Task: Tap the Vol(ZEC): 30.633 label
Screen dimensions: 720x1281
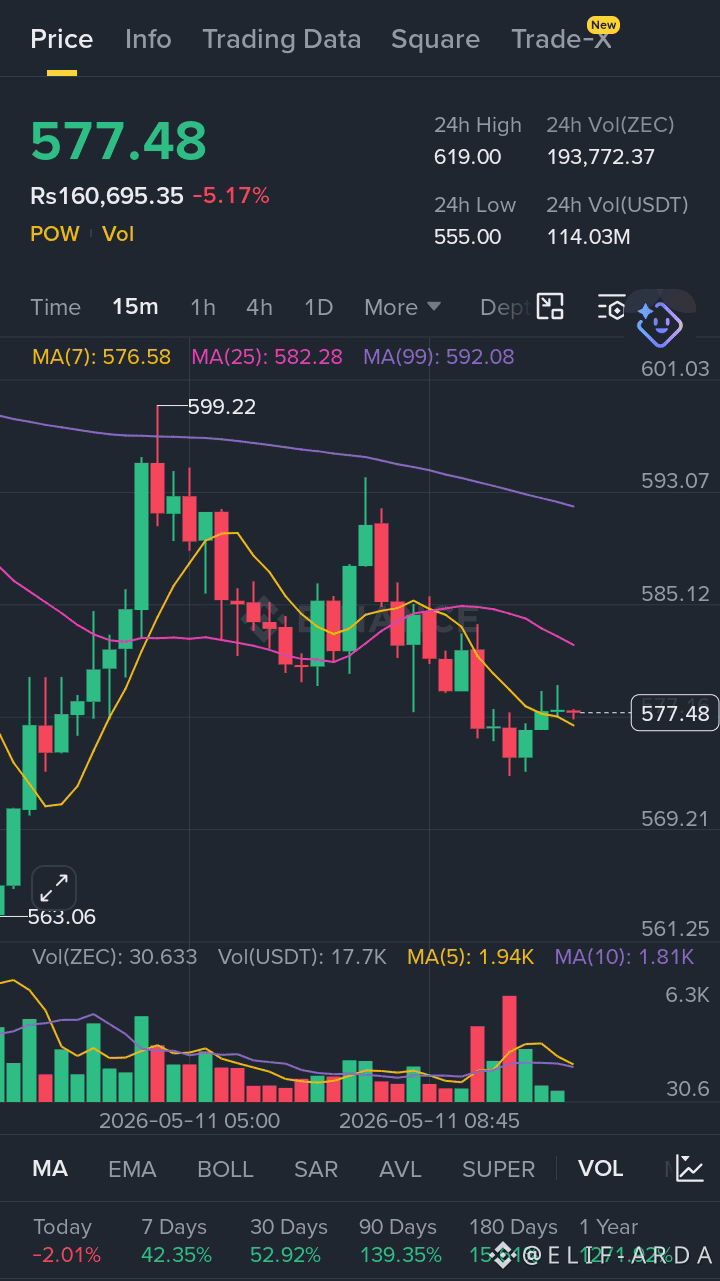Action: point(115,957)
